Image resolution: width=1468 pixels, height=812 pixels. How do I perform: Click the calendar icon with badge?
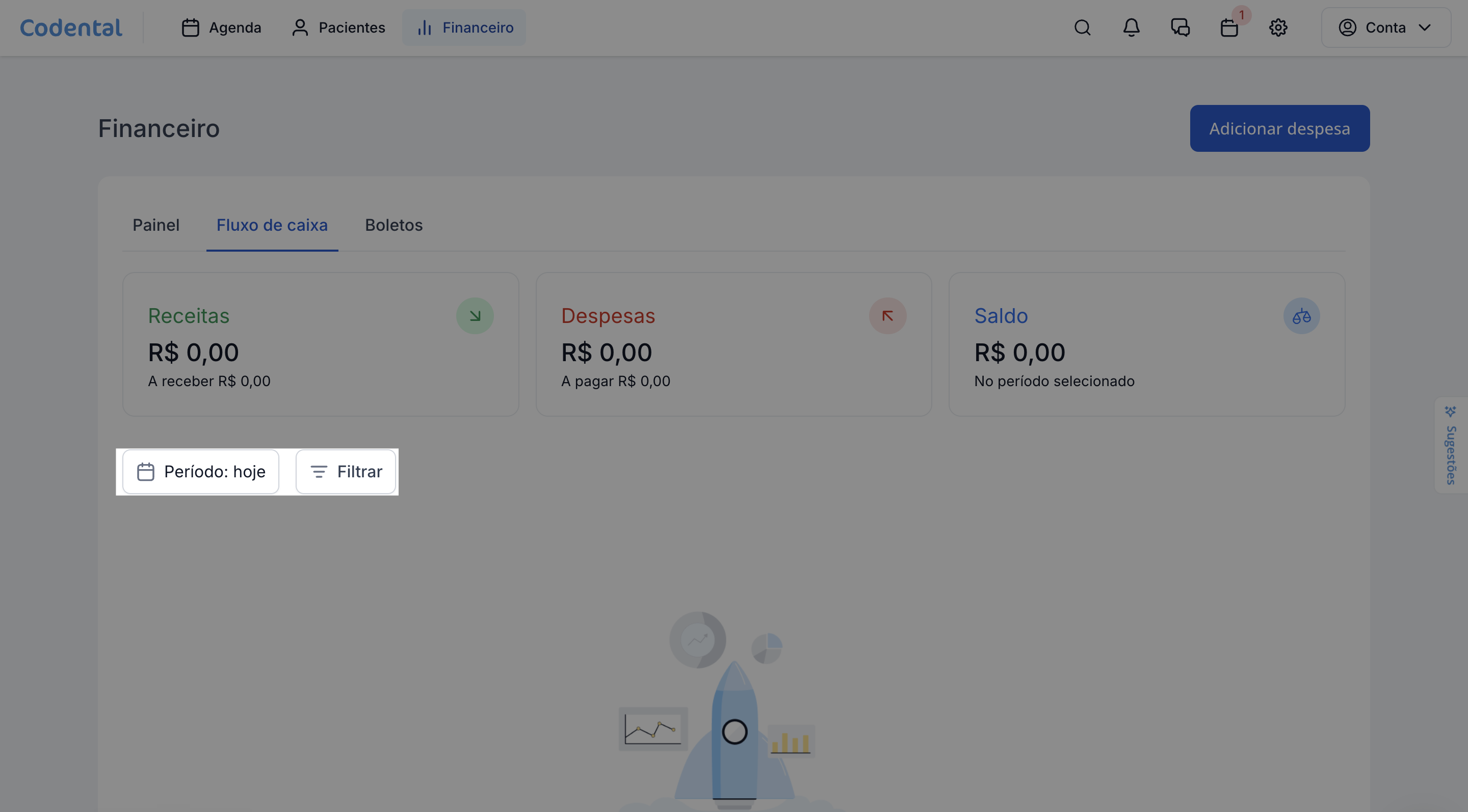pyautogui.click(x=1229, y=28)
